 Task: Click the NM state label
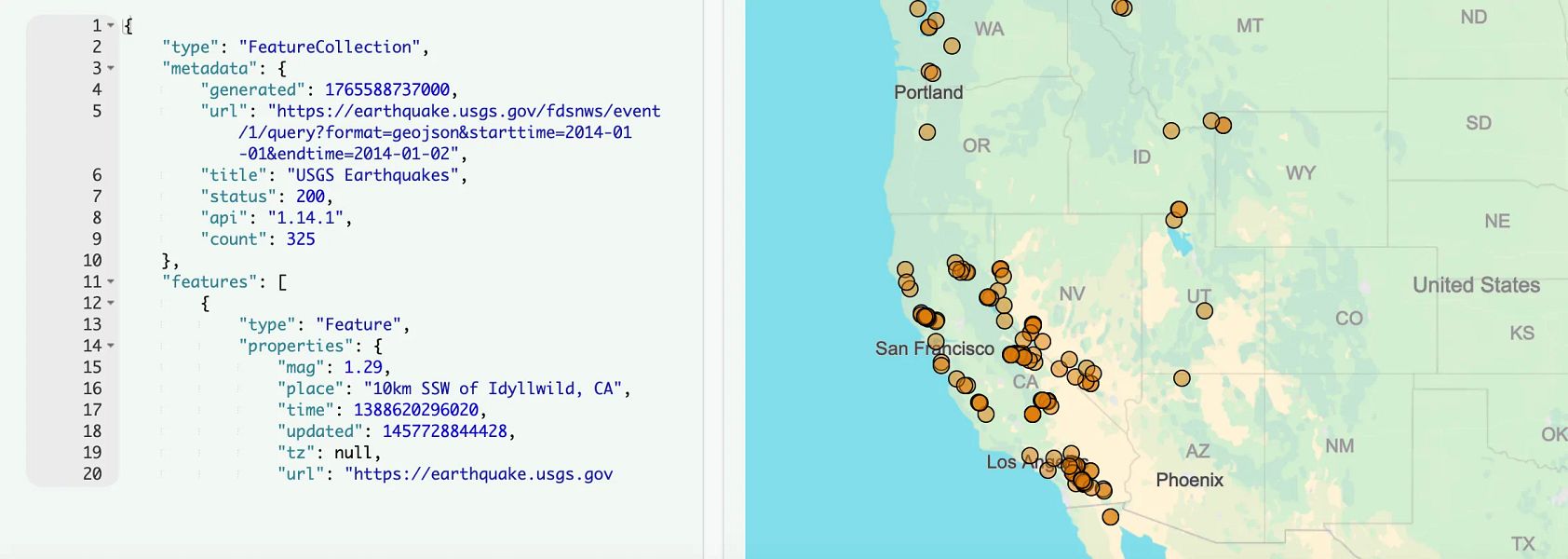coord(1340,446)
